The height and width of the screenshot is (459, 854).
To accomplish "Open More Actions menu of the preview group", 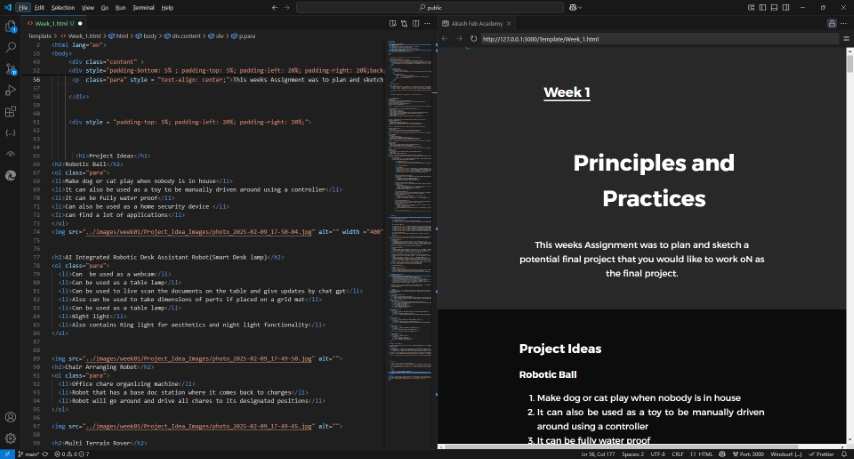I will 844,23.
